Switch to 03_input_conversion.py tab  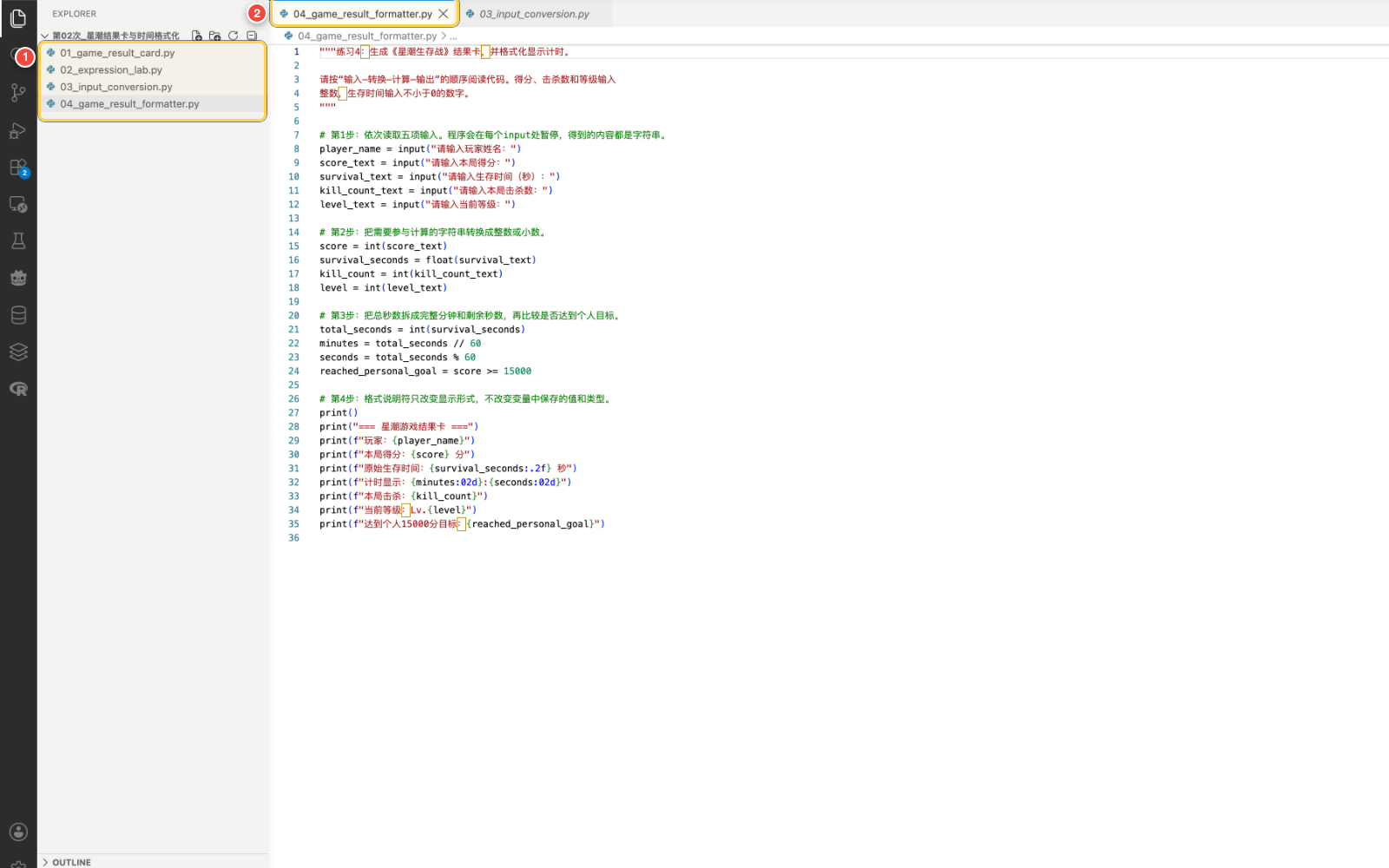pyautogui.click(x=534, y=14)
